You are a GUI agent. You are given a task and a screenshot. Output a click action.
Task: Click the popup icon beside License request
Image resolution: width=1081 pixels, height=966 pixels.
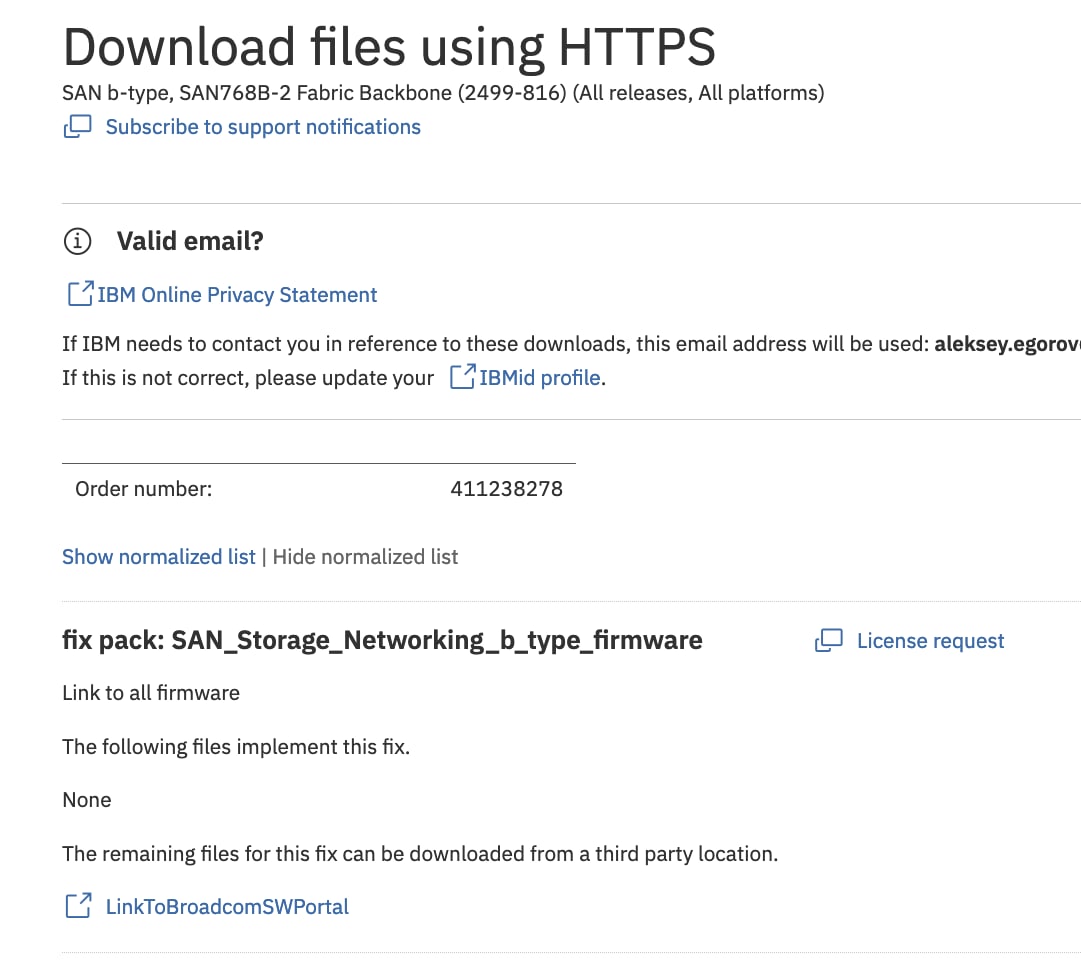(x=829, y=641)
